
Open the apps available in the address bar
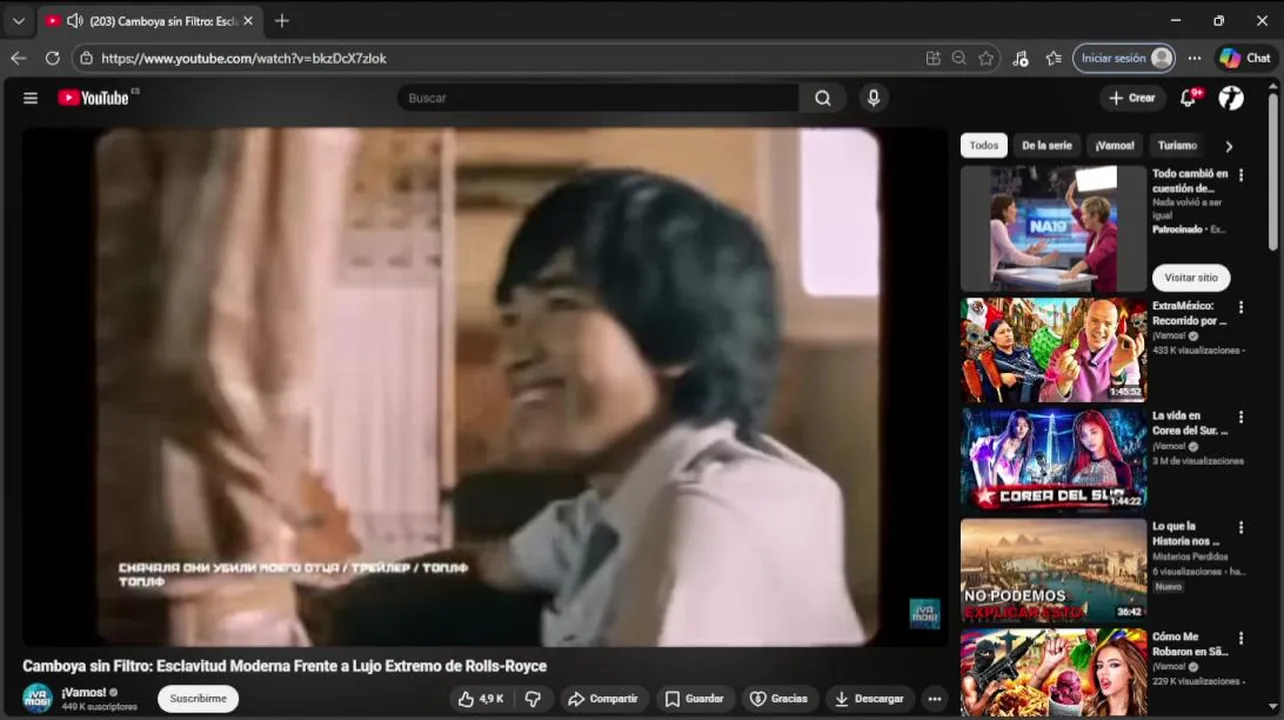[933, 58]
